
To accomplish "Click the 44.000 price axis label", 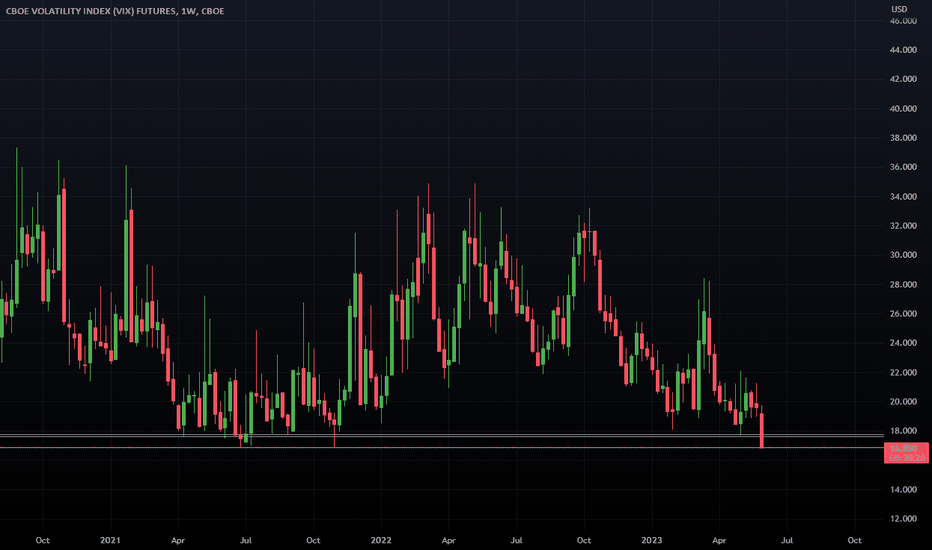I will point(903,50).
